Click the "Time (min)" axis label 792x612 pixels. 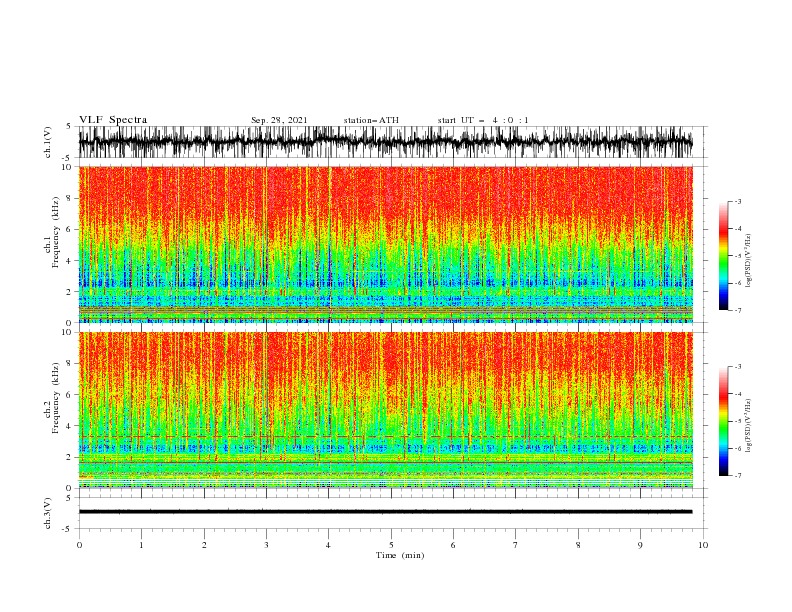click(x=400, y=555)
